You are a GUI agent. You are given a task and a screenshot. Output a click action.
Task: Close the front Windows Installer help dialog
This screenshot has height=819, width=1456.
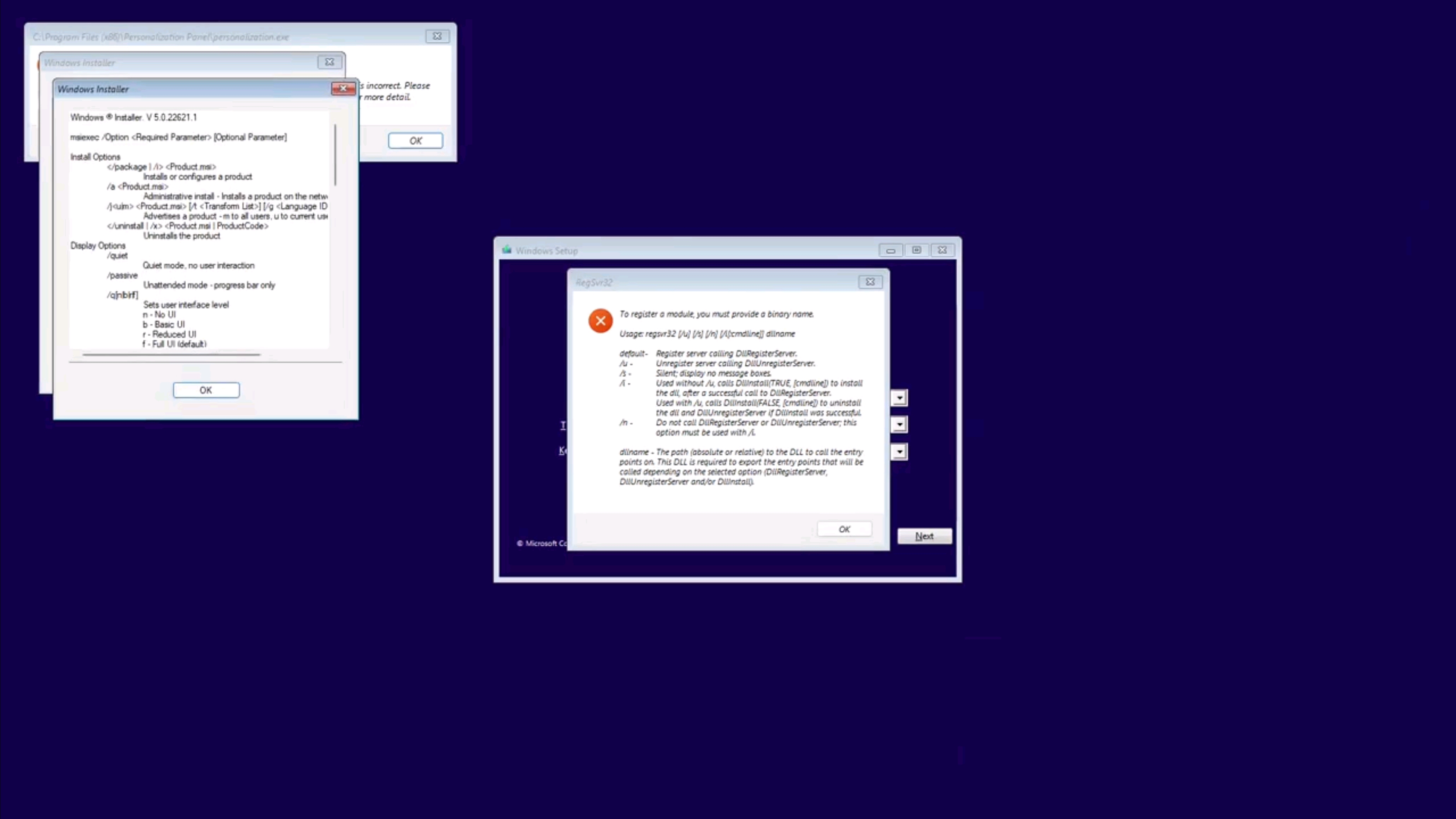(x=343, y=89)
